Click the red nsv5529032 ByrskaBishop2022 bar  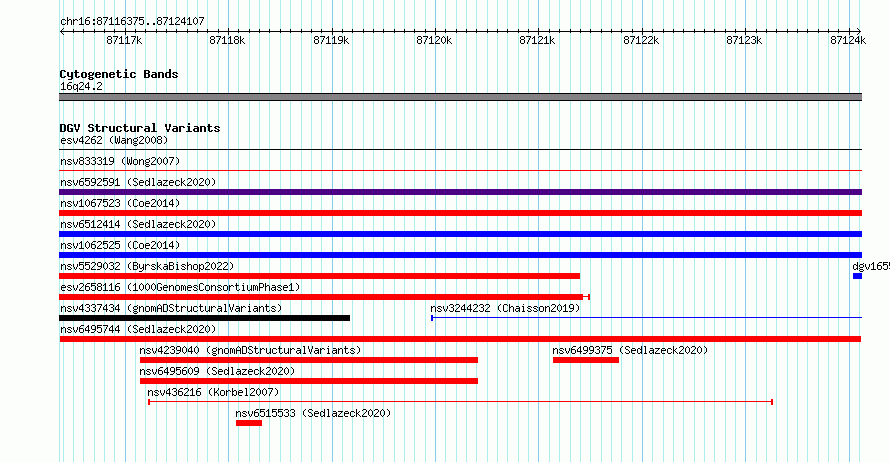pos(320,276)
